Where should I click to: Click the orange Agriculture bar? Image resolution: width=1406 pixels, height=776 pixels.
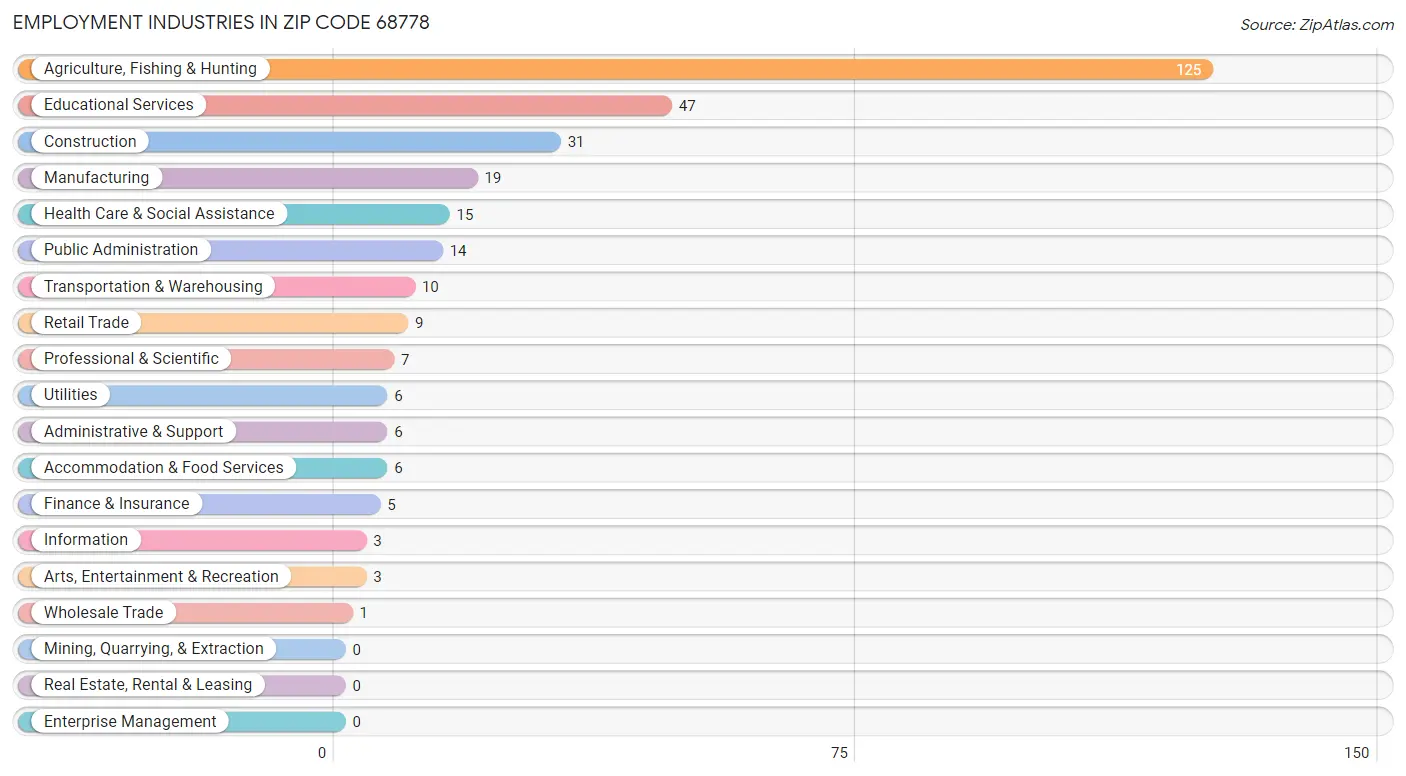coord(615,69)
